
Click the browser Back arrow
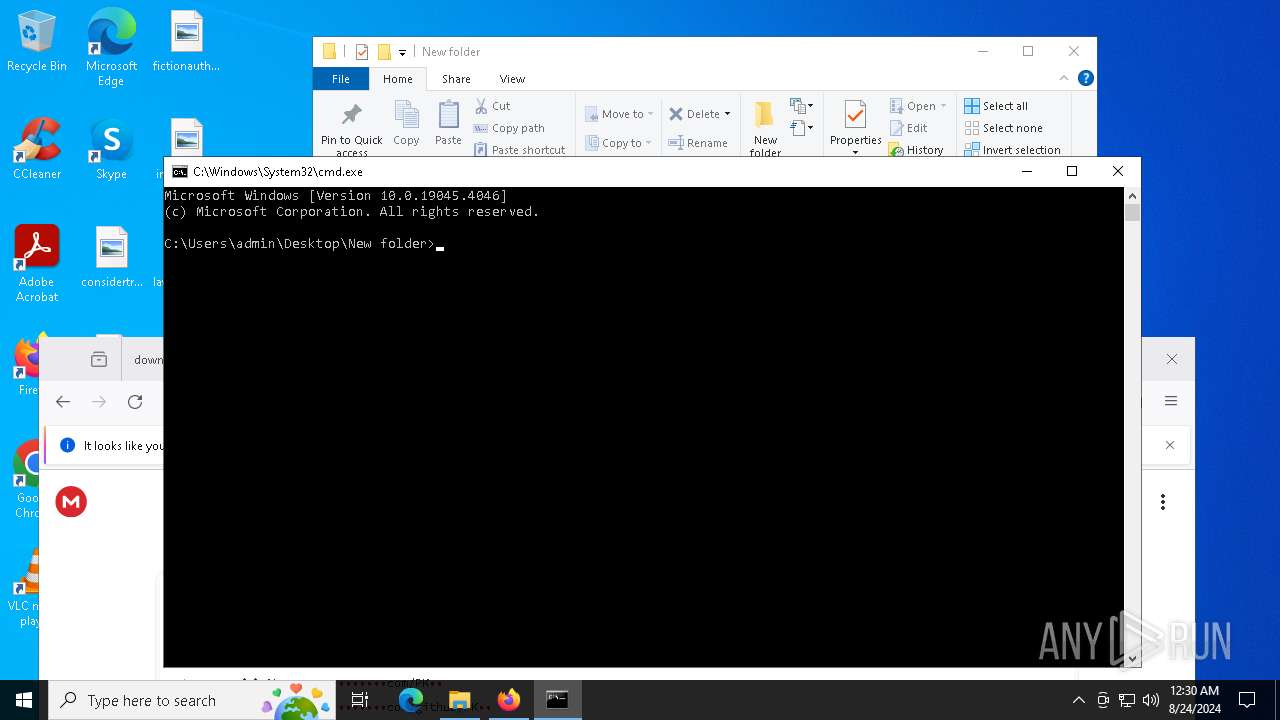(63, 402)
